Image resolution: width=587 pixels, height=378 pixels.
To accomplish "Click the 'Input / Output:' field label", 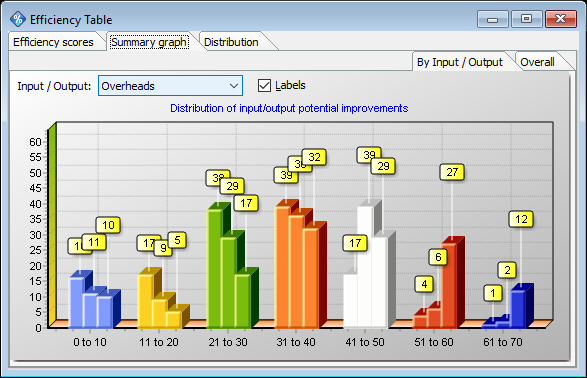I will click(x=54, y=86).
